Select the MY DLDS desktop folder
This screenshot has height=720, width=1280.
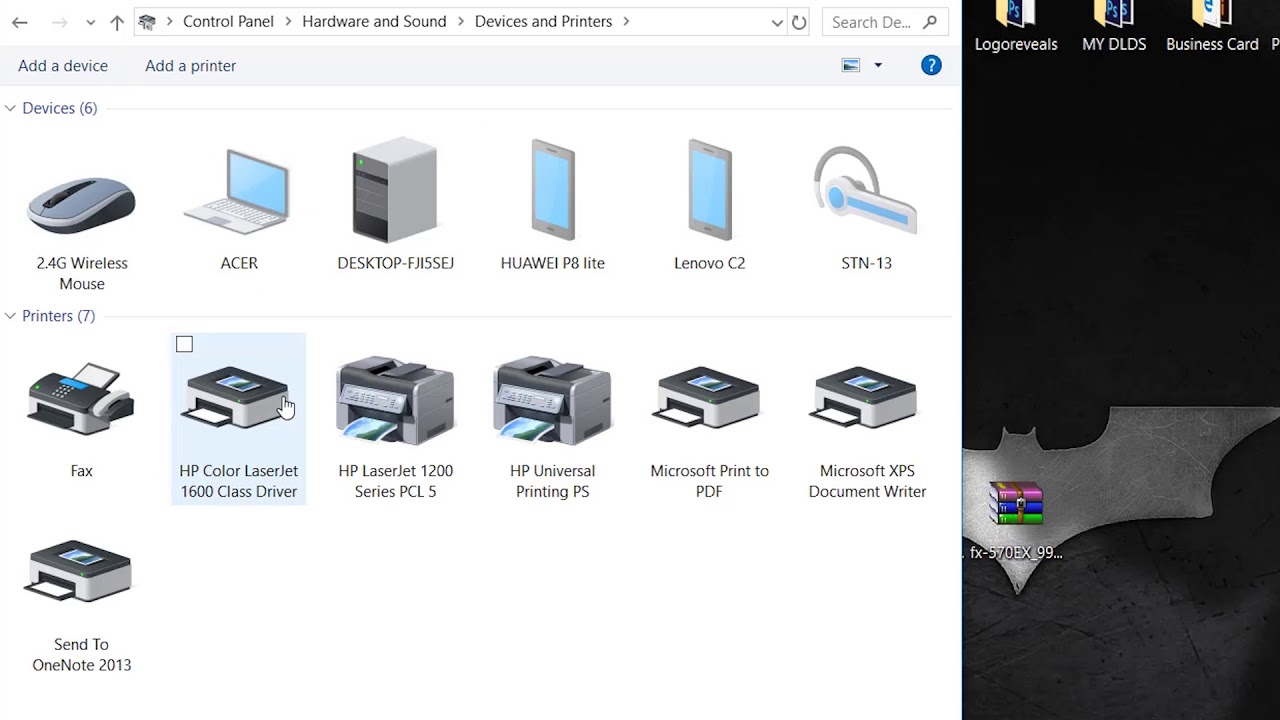1114,14
